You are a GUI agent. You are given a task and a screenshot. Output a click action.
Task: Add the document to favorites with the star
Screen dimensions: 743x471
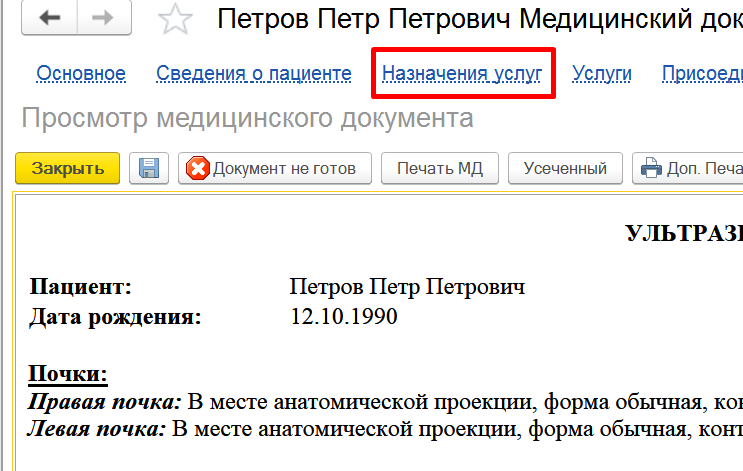pyautogui.click(x=175, y=20)
